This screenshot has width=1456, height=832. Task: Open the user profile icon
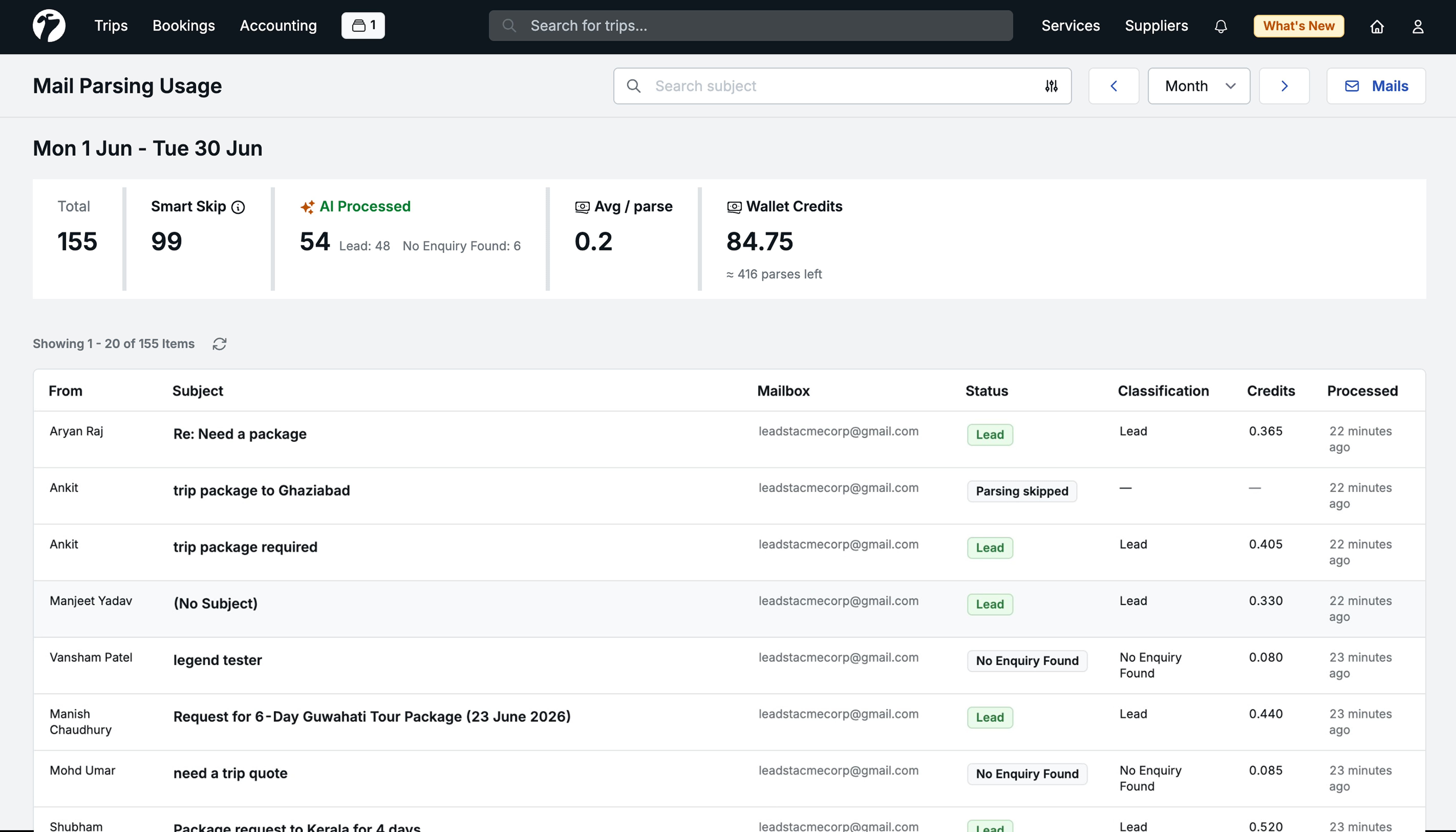point(1418,26)
